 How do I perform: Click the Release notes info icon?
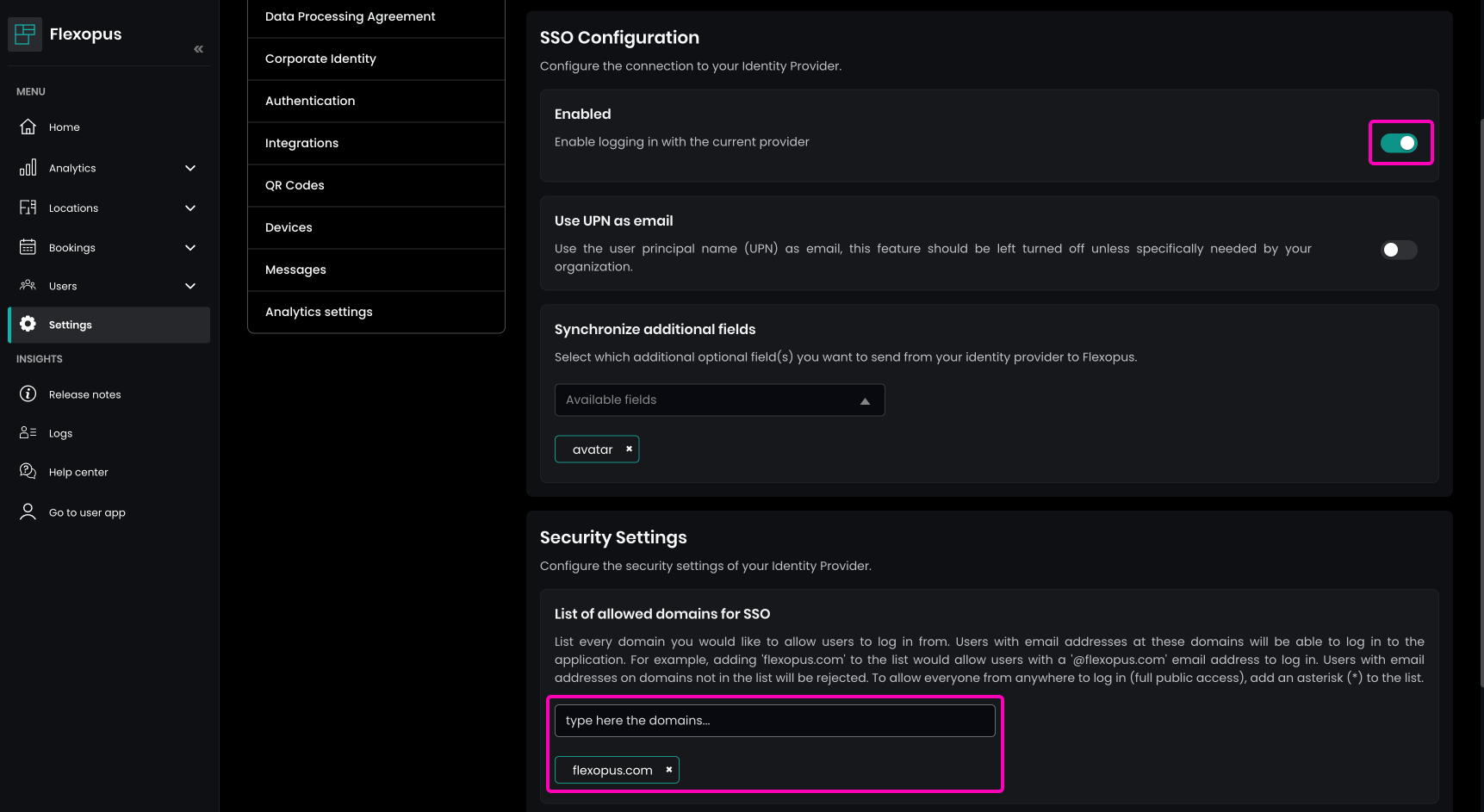28,394
